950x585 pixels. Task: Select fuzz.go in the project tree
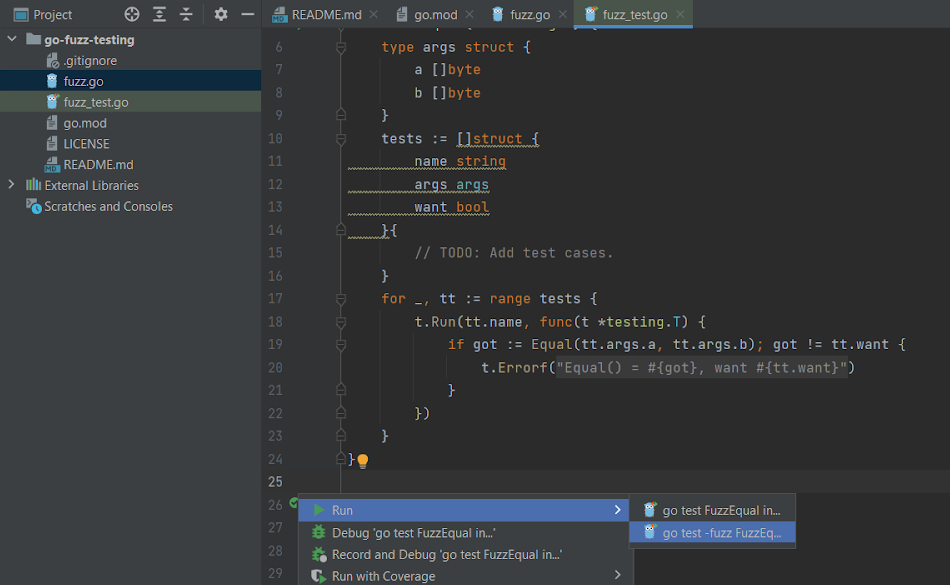tap(83, 81)
